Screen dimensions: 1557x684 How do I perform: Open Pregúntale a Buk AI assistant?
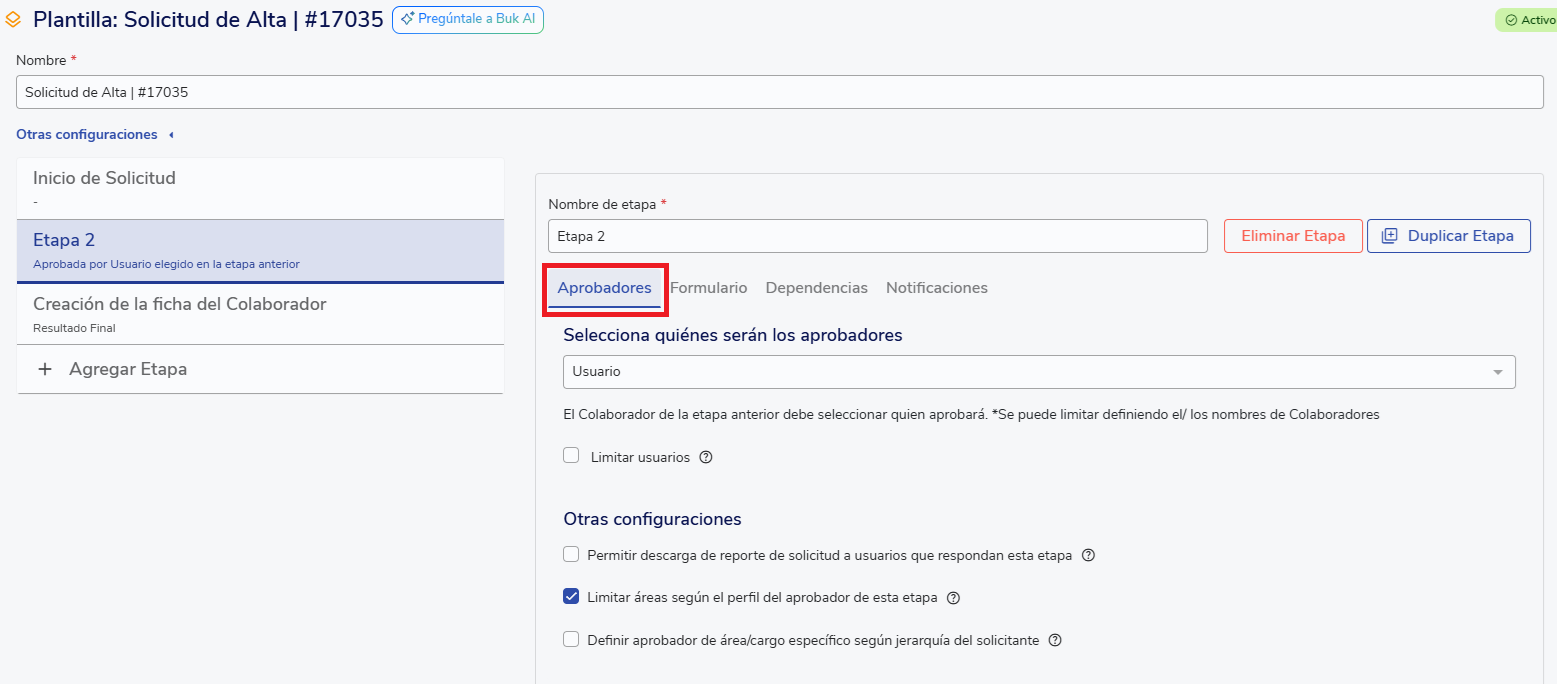pos(468,19)
